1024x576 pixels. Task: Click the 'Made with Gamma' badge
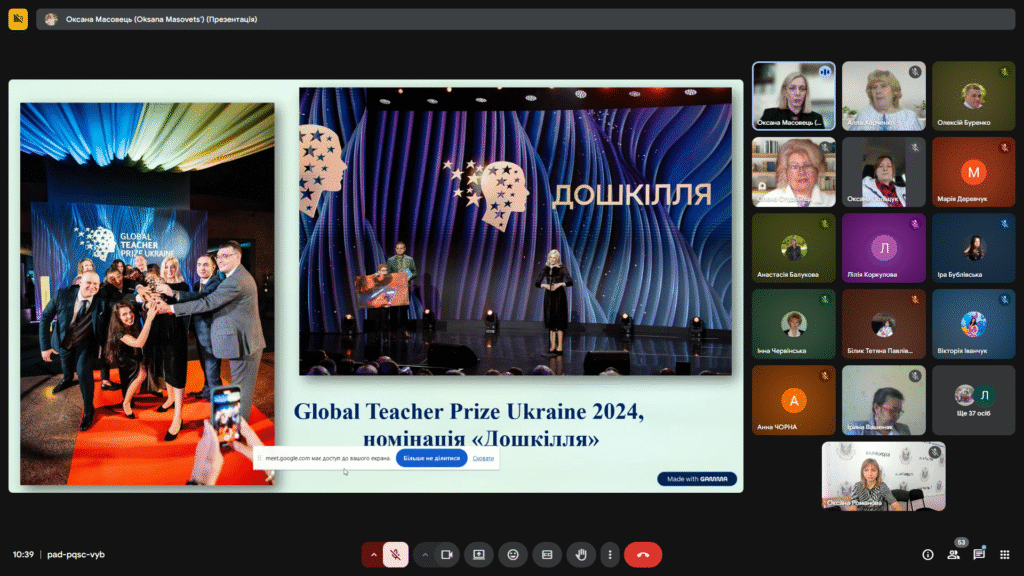[x=697, y=479]
